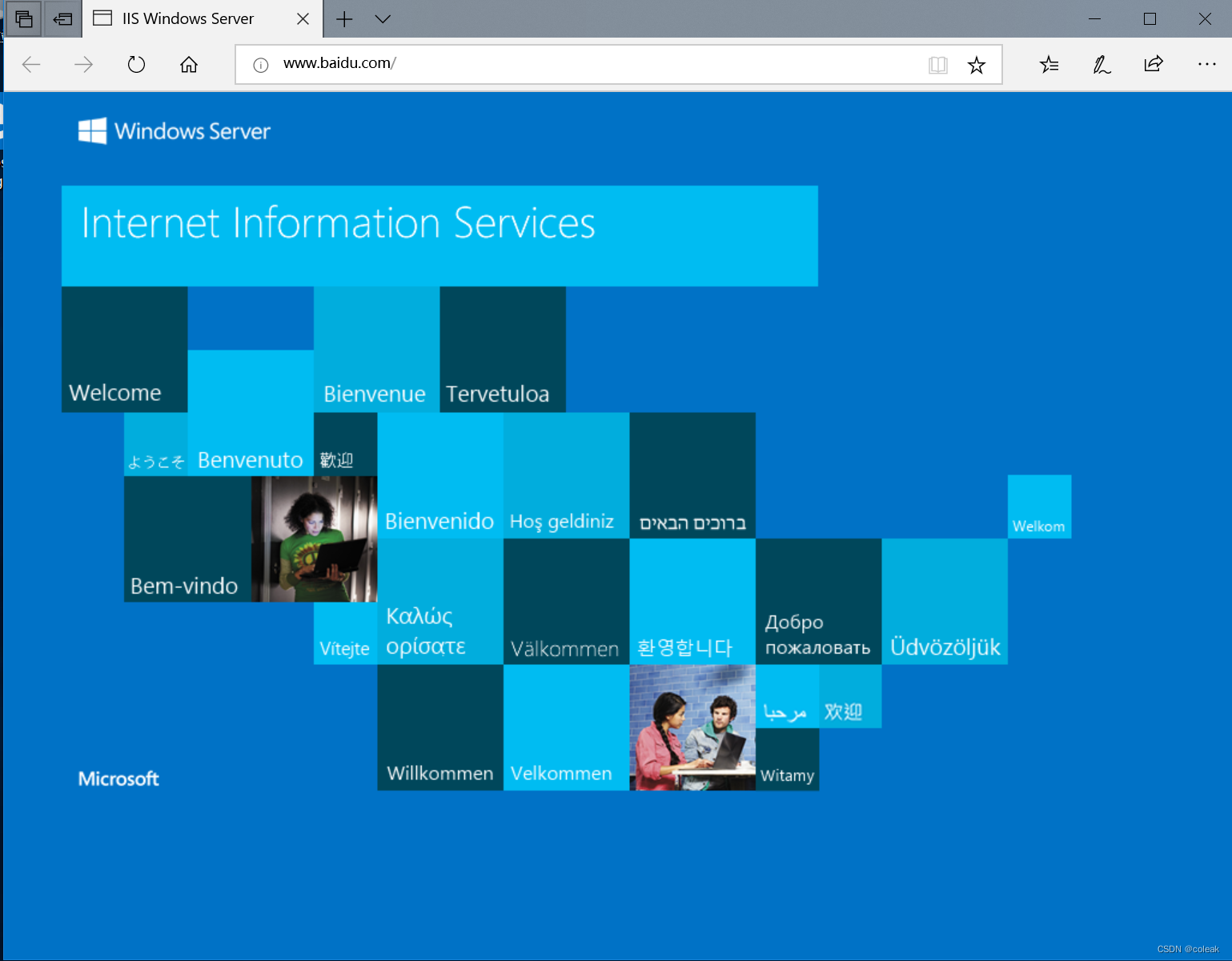Click the Japanese ようこそ tile

[156, 444]
